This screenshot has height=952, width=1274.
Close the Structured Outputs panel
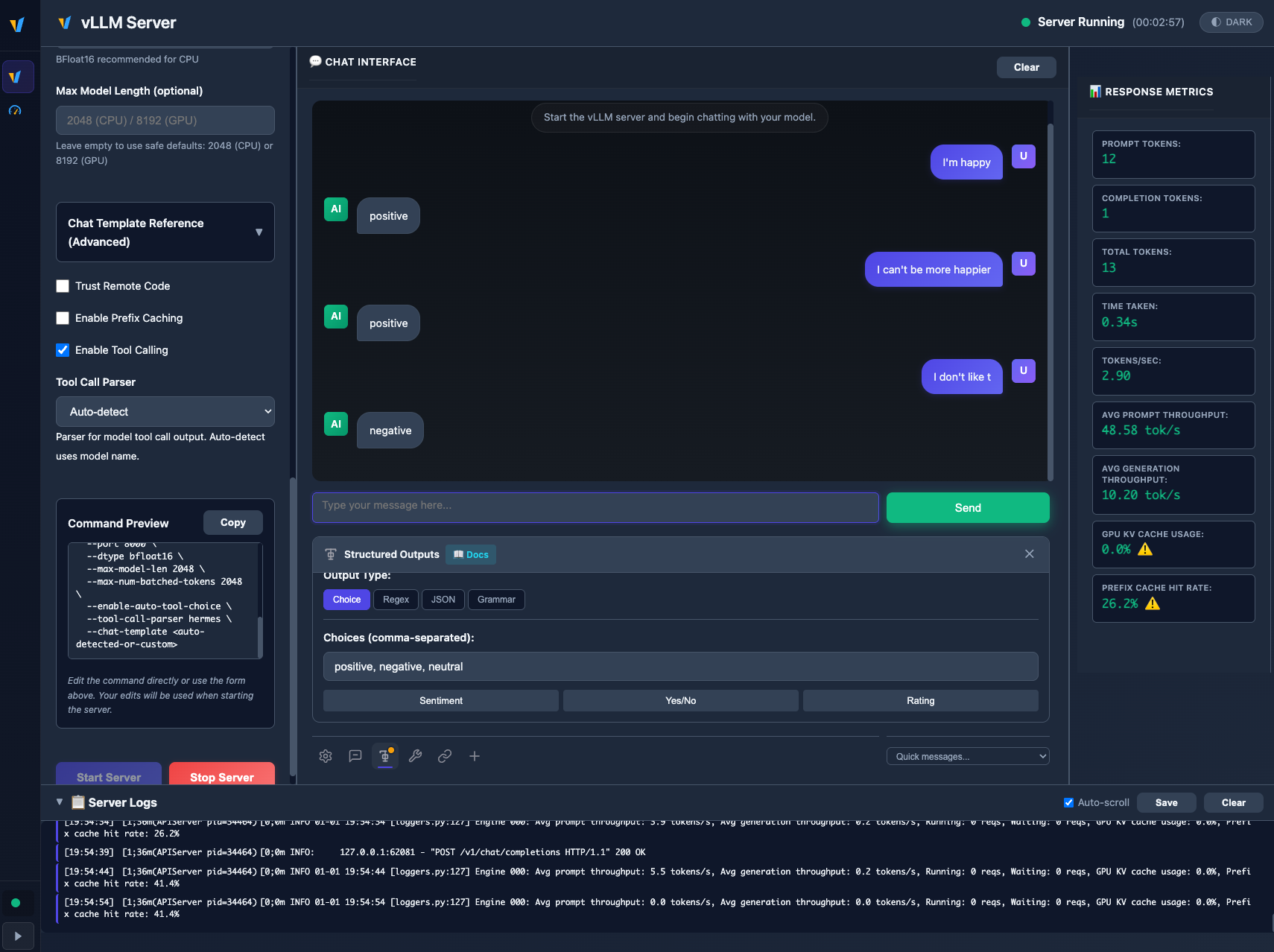click(1029, 554)
